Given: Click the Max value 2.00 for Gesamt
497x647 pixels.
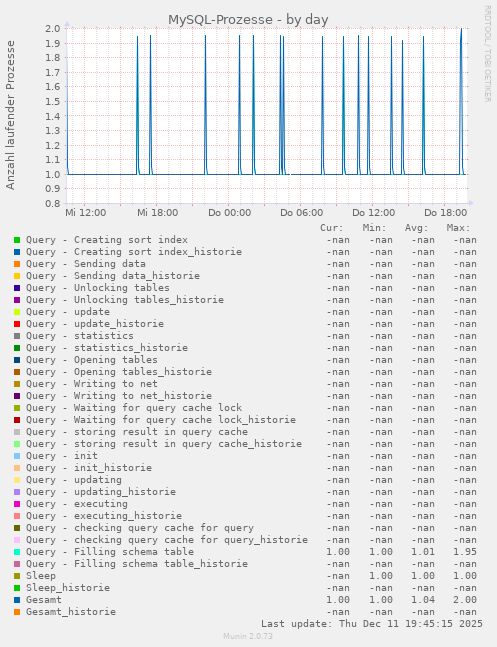Looking at the screenshot, I should point(465,600).
